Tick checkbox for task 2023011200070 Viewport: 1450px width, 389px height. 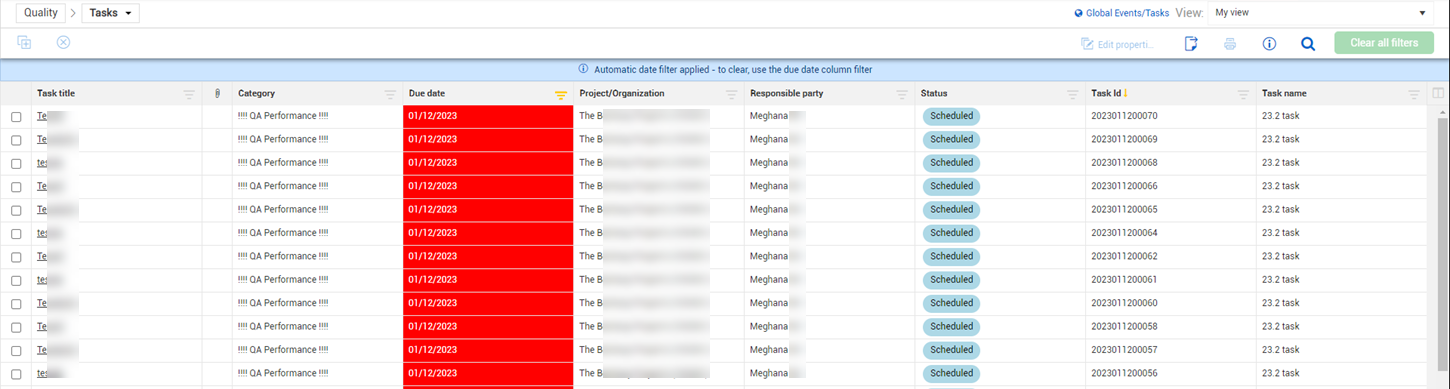[16, 117]
